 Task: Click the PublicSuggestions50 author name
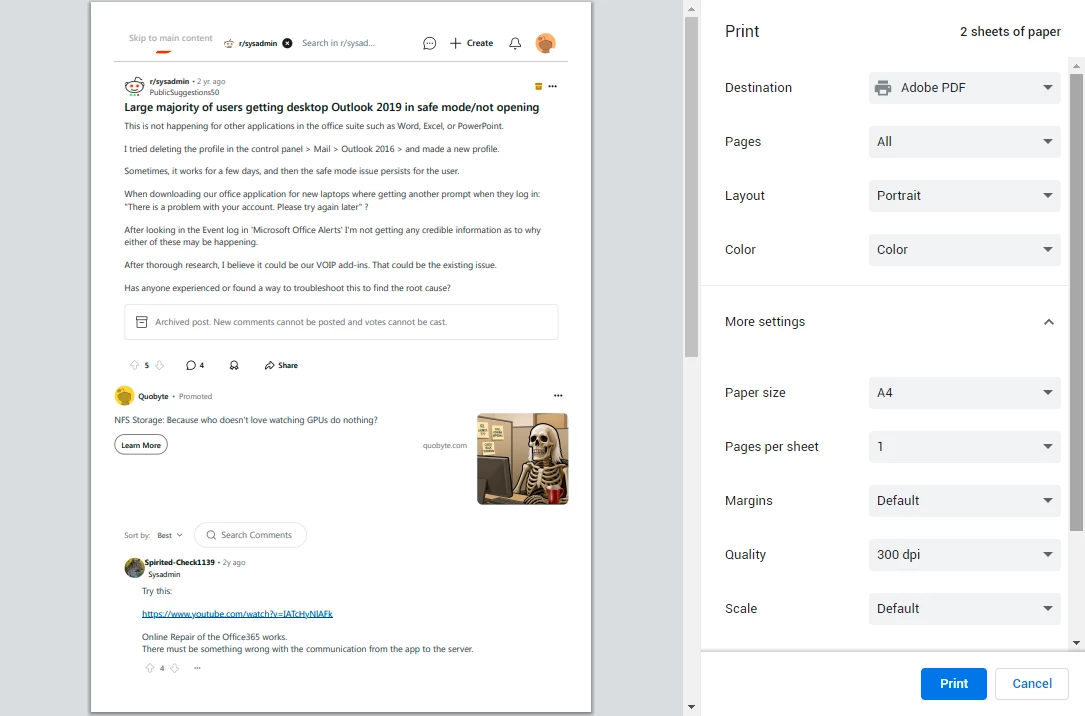(x=184, y=92)
